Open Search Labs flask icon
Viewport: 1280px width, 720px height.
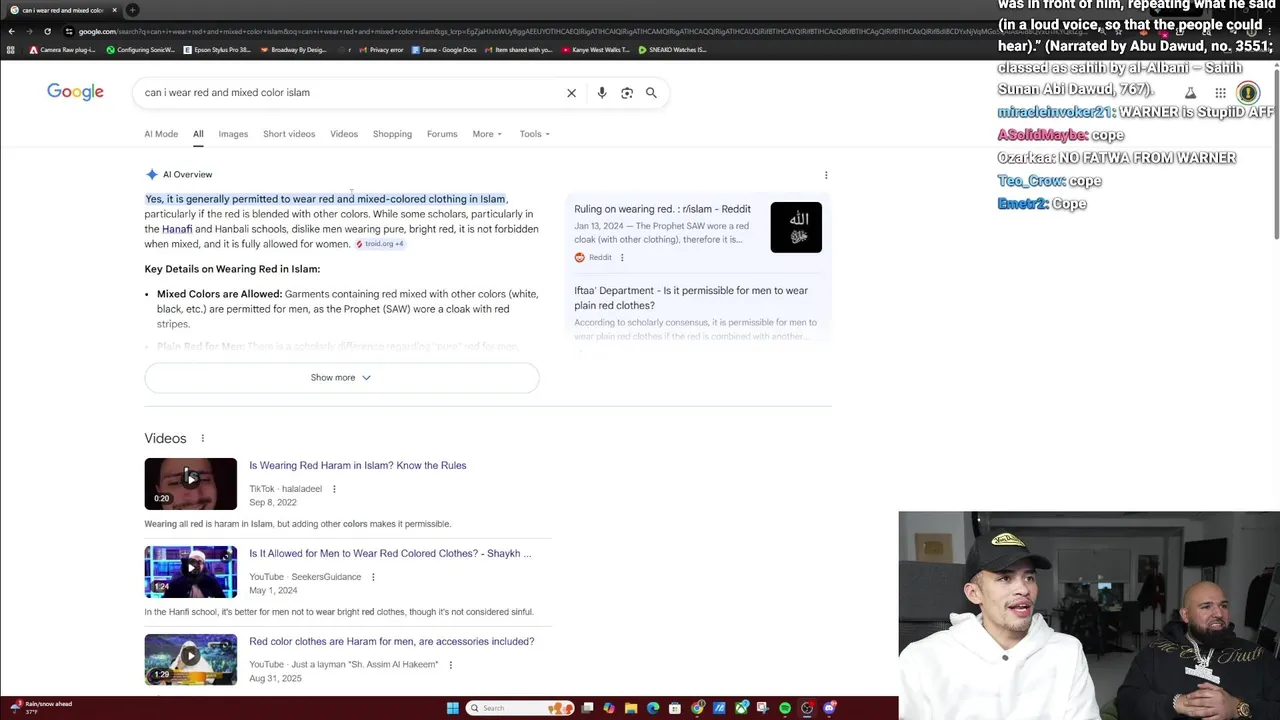[x=1190, y=93]
